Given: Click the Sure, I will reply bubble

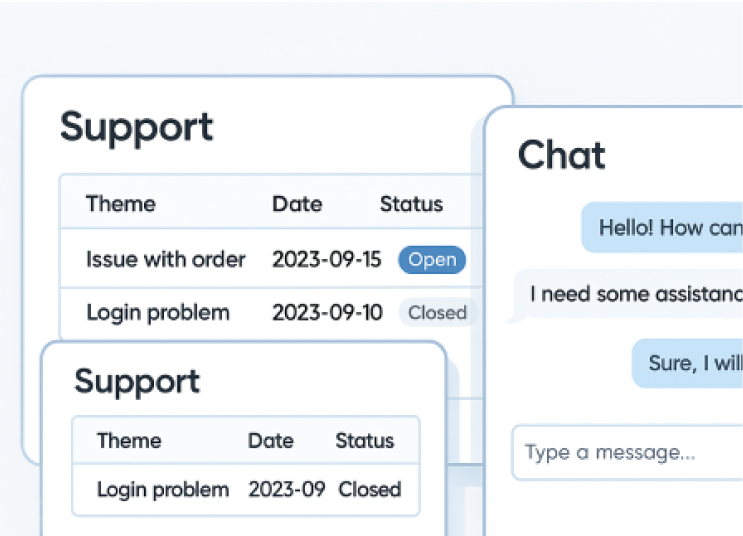Looking at the screenshot, I should click(692, 363).
